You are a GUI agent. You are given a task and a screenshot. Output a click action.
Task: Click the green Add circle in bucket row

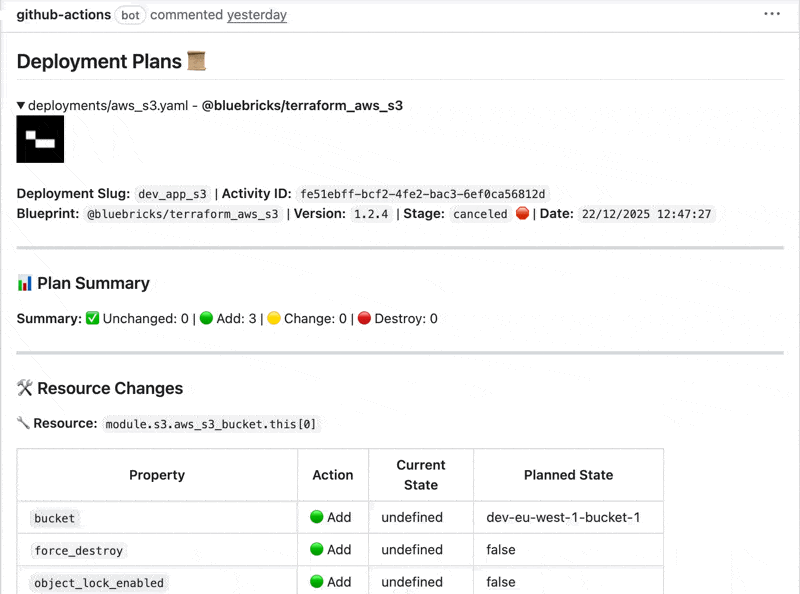pos(317,517)
